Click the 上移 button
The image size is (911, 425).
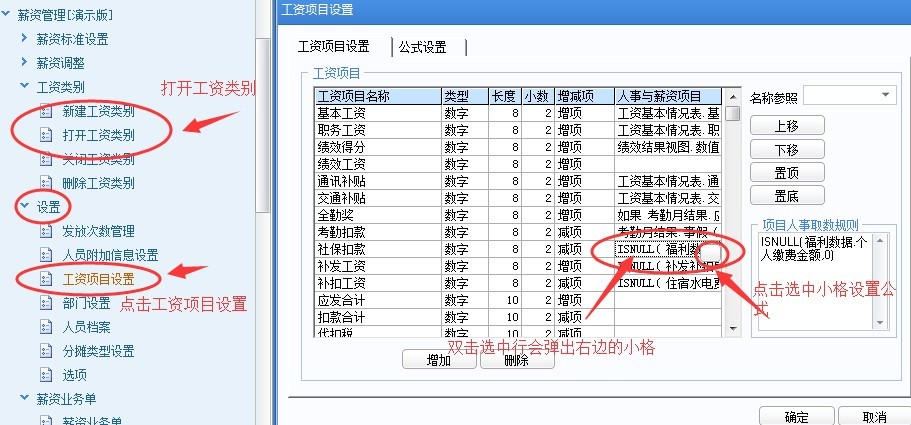point(786,125)
